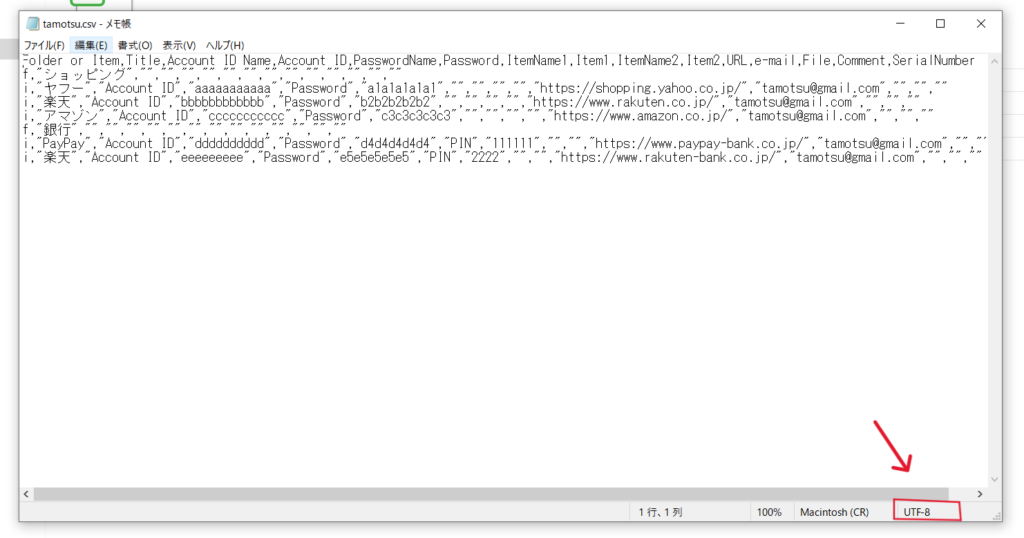Click the horizontal scrollbar right arrow

tap(979, 494)
